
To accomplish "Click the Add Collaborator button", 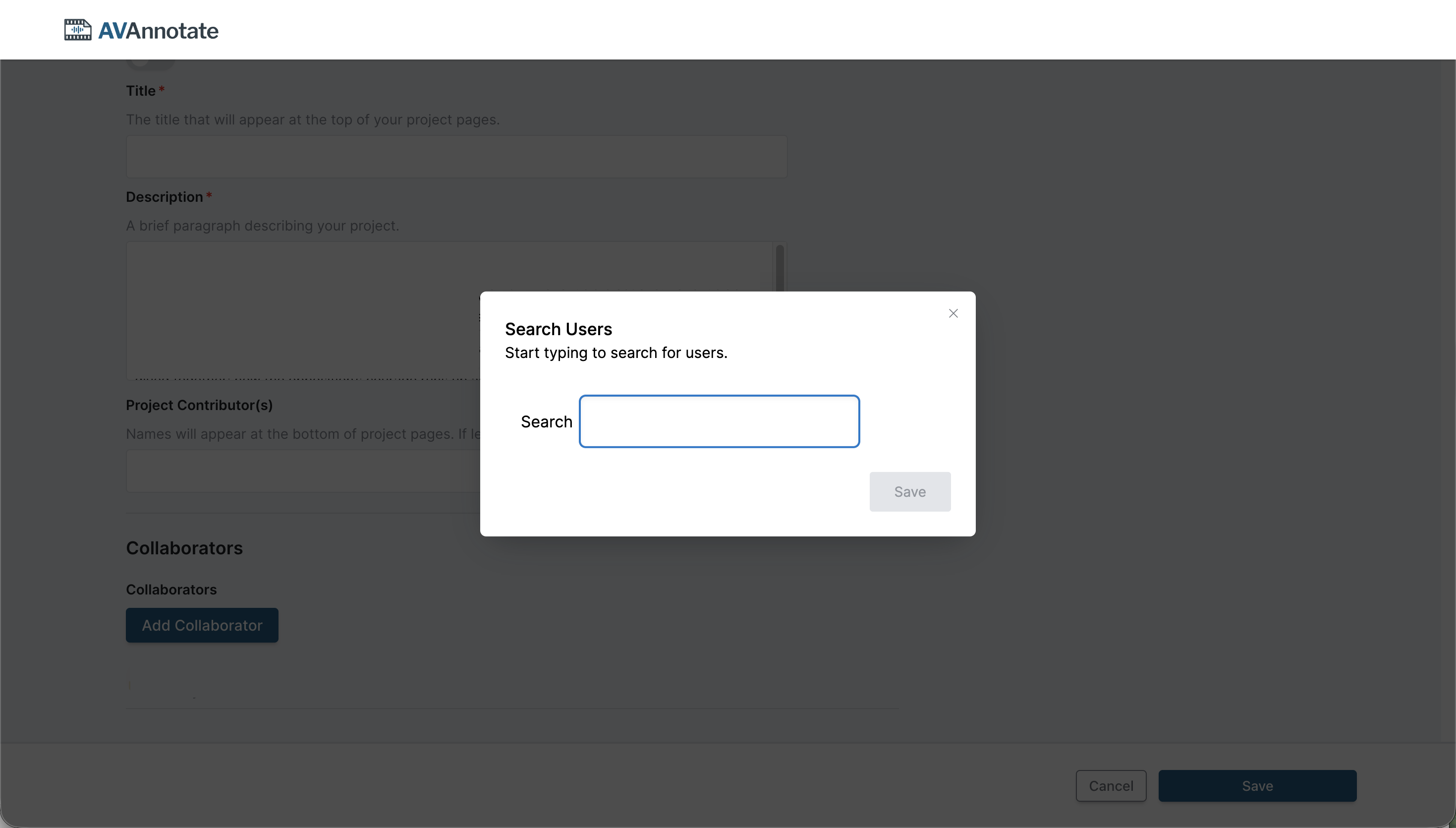I will pos(202,625).
